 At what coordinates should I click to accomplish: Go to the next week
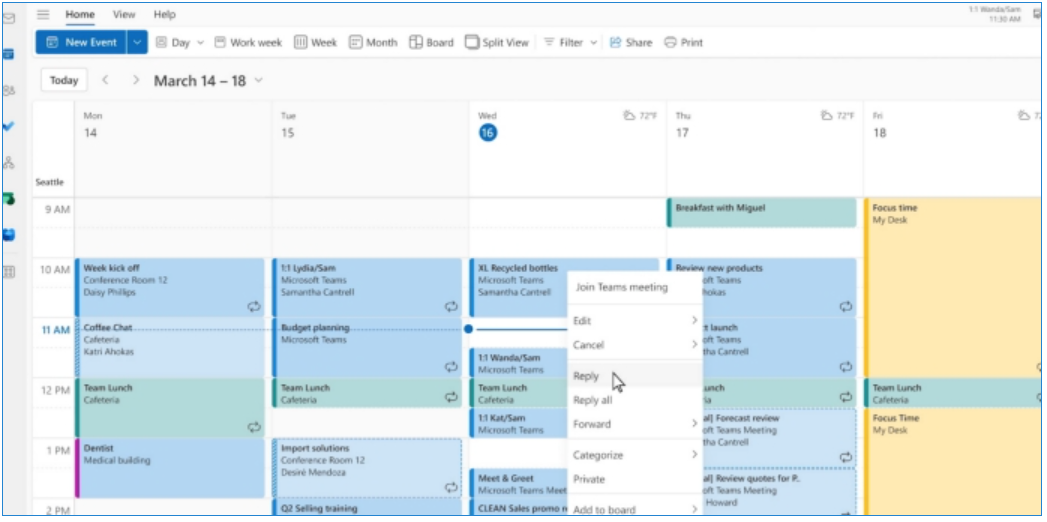[x=136, y=80]
